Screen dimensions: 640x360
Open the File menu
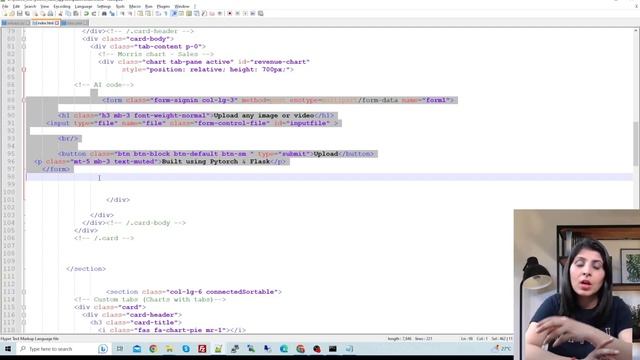[x=5, y=7]
